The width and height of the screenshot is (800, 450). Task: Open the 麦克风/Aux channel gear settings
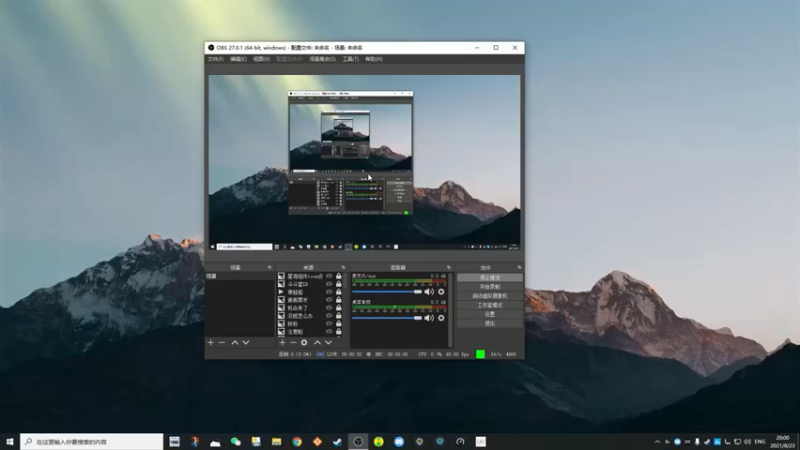pos(441,292)
